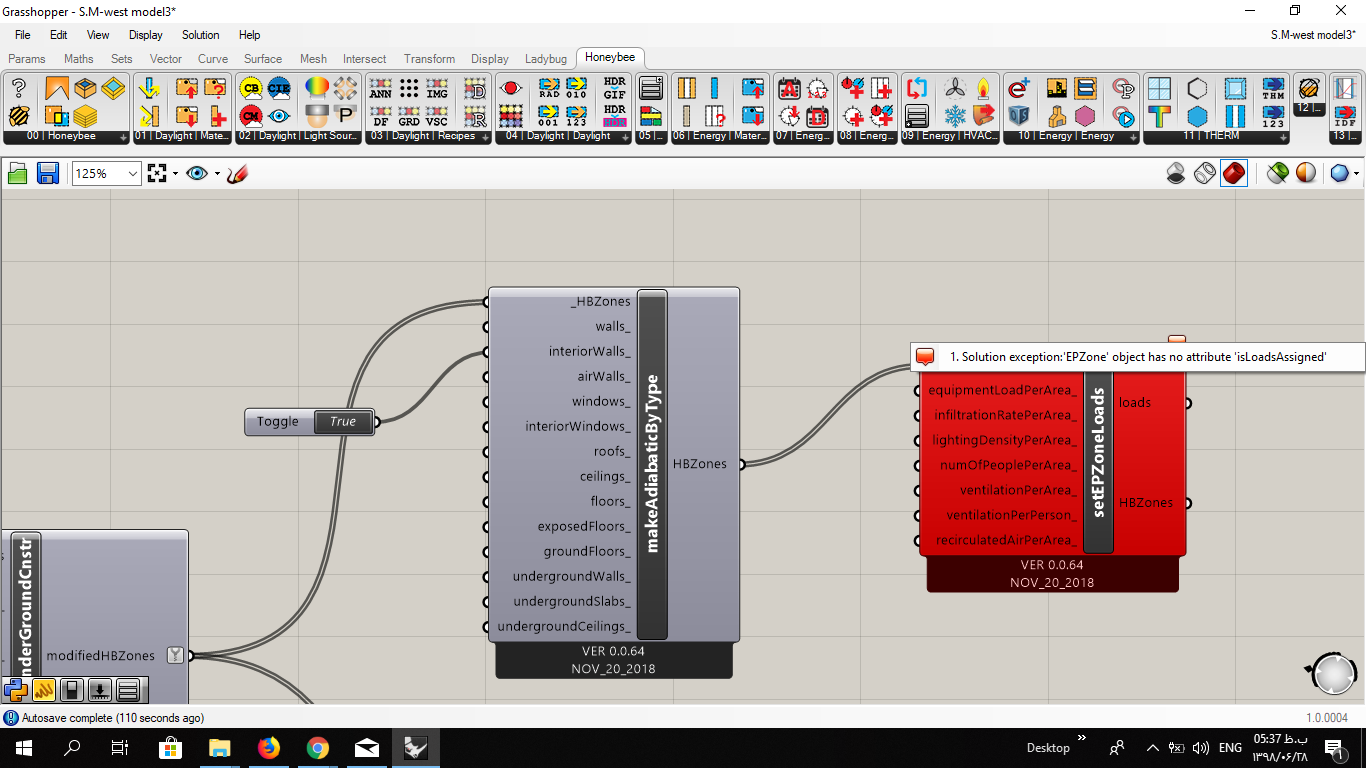Click the modifiedHBZones output filter icon
The height and width of the screenshot is (768, 1366).
[x=176, y=655]
